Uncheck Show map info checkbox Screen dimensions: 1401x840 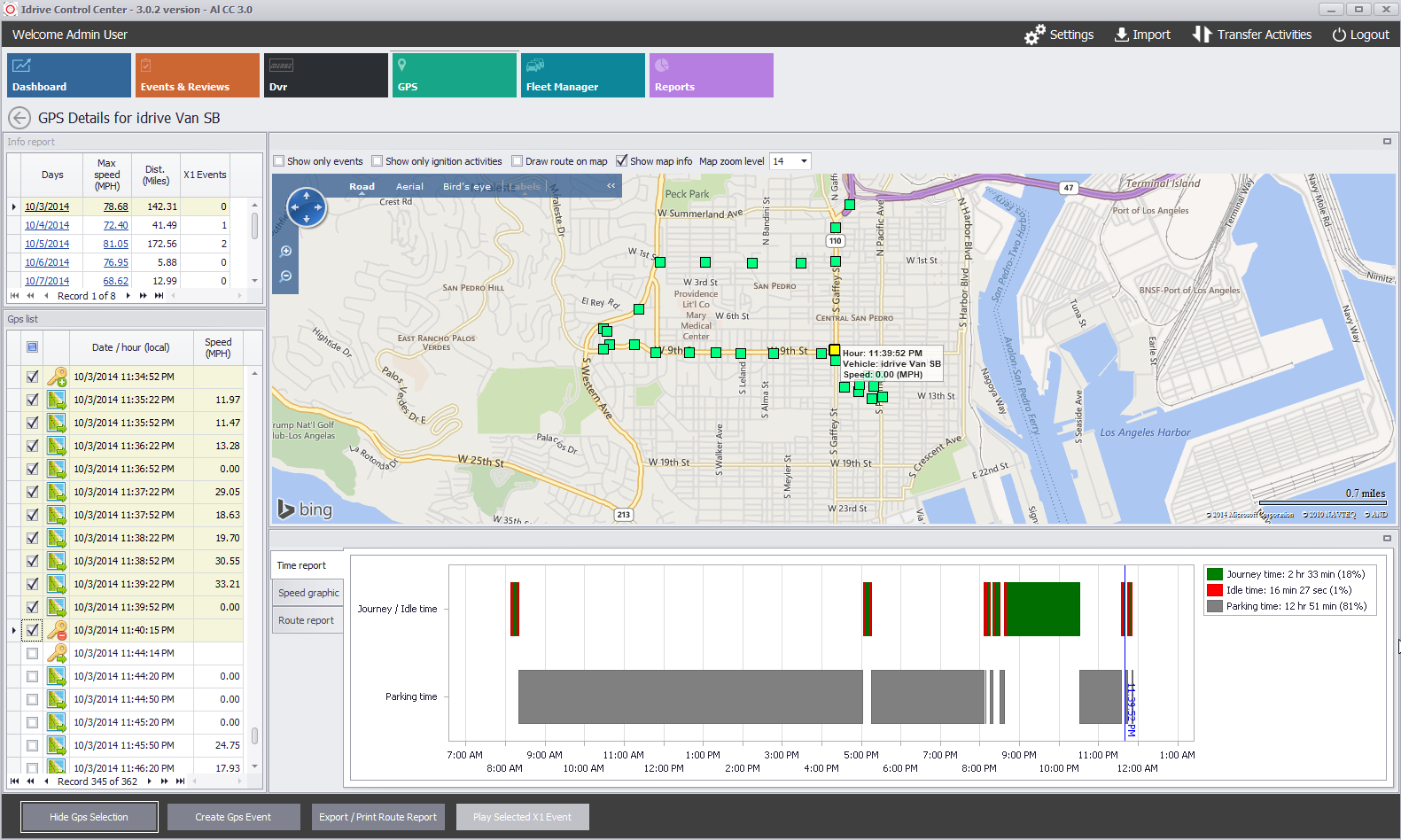click(x=622, y=161)
